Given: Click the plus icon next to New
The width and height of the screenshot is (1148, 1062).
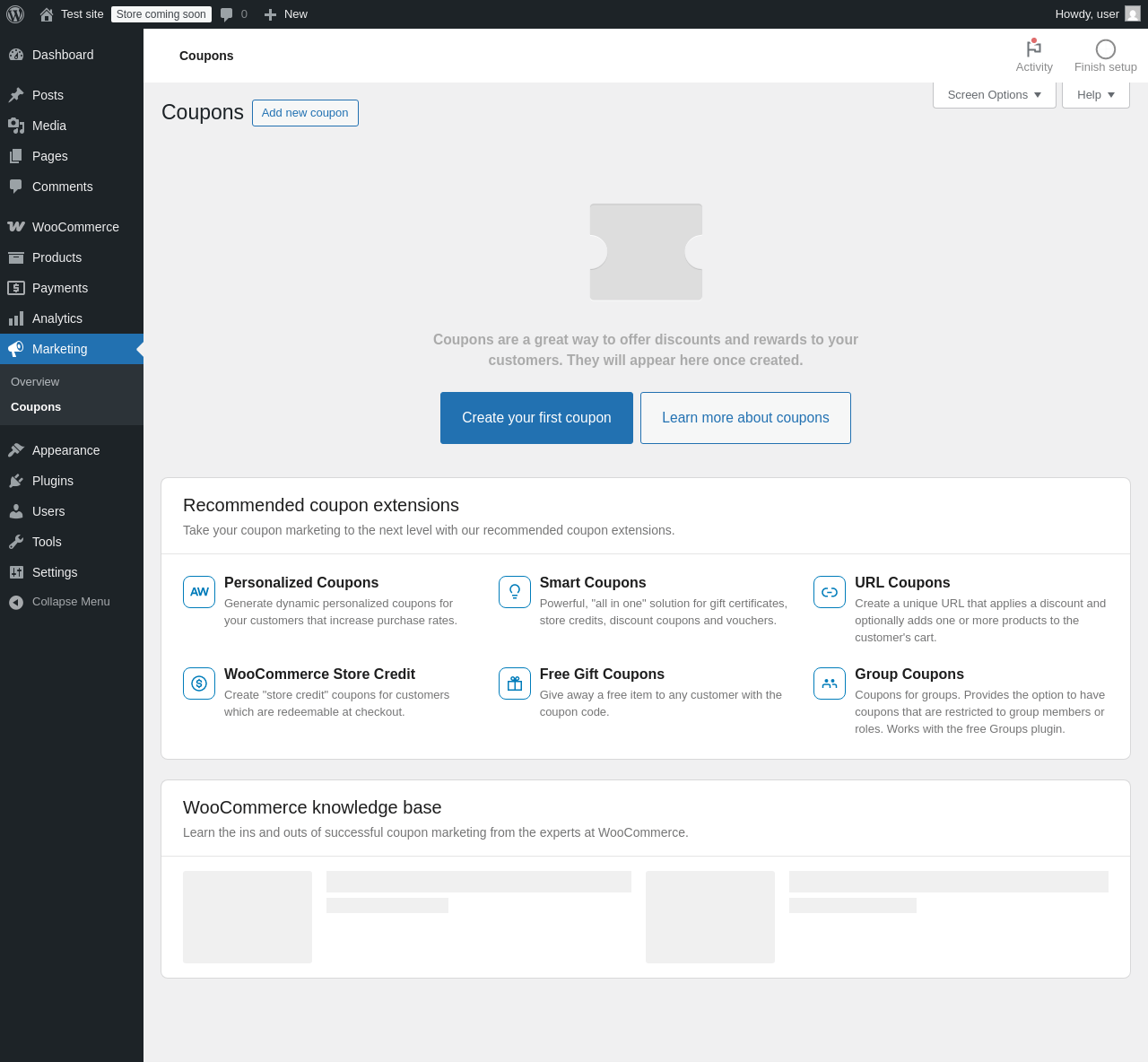Looking at the screenshot, I should [x=270, y=14].
